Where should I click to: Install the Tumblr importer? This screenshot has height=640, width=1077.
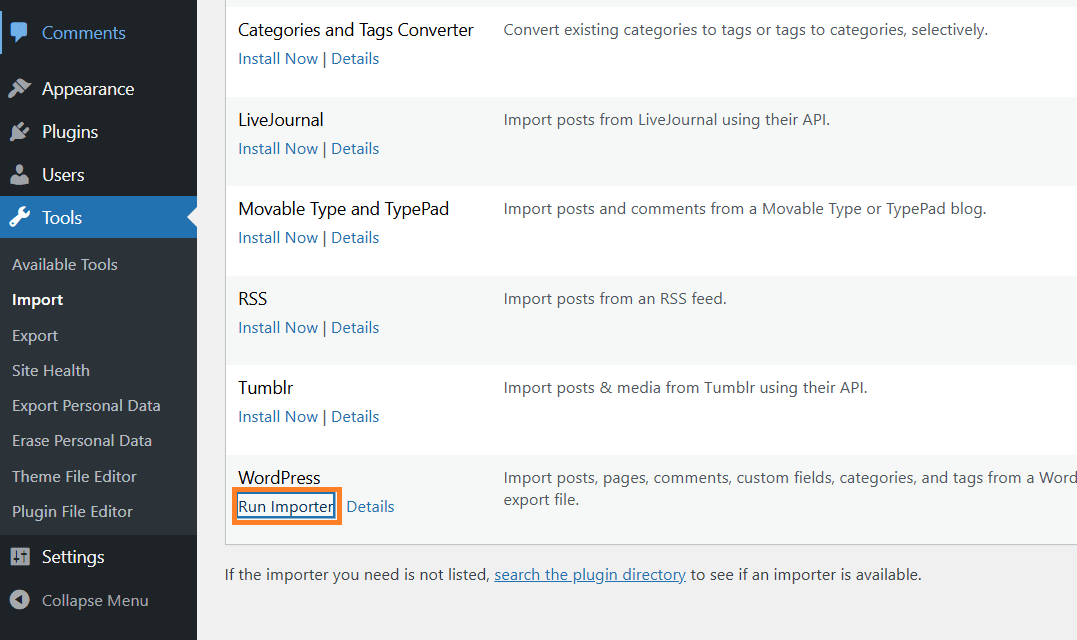coord(277,416)
